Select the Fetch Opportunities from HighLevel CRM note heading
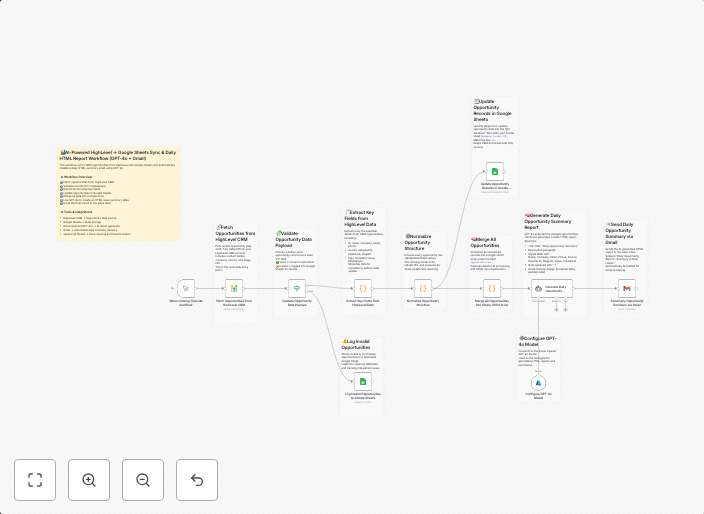The width and height of the screenshot is (704, 514). pyautogui.click(x=235, y=233)
